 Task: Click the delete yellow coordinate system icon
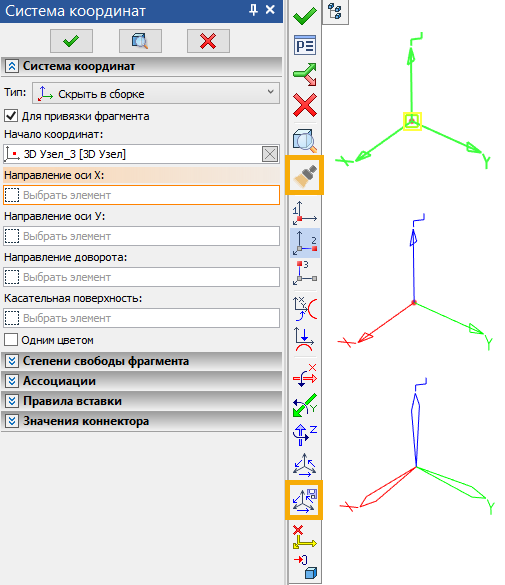tap(304, 537)
